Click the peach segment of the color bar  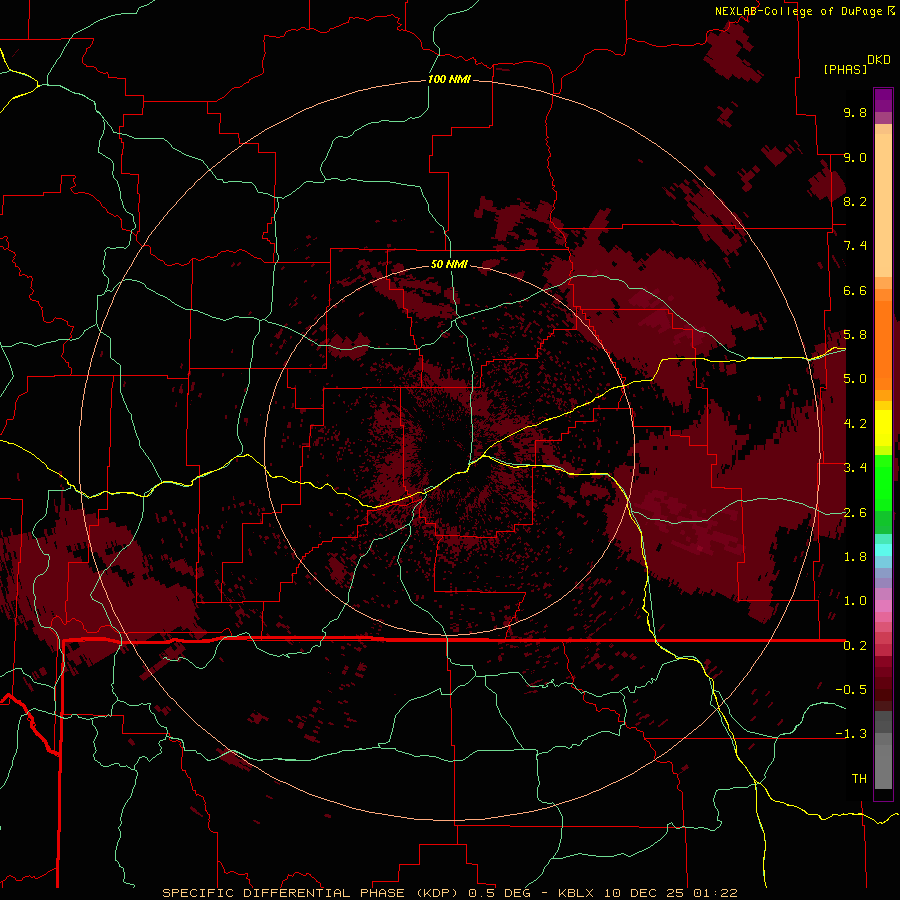pos(883,205)
